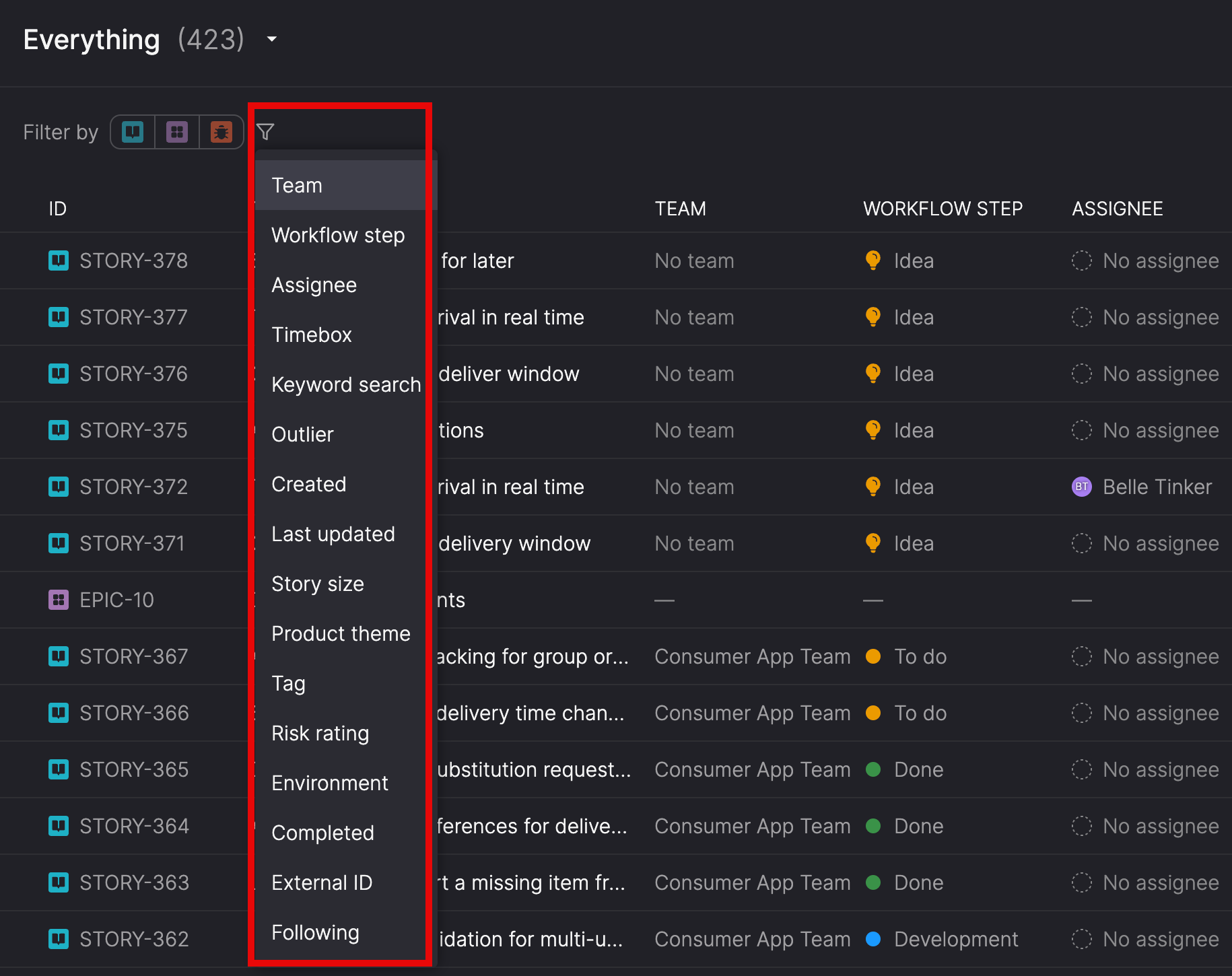This screenshot has height=976, width=1232.
Task: Open STORY-378 from the list
Action: coord(133,260)
